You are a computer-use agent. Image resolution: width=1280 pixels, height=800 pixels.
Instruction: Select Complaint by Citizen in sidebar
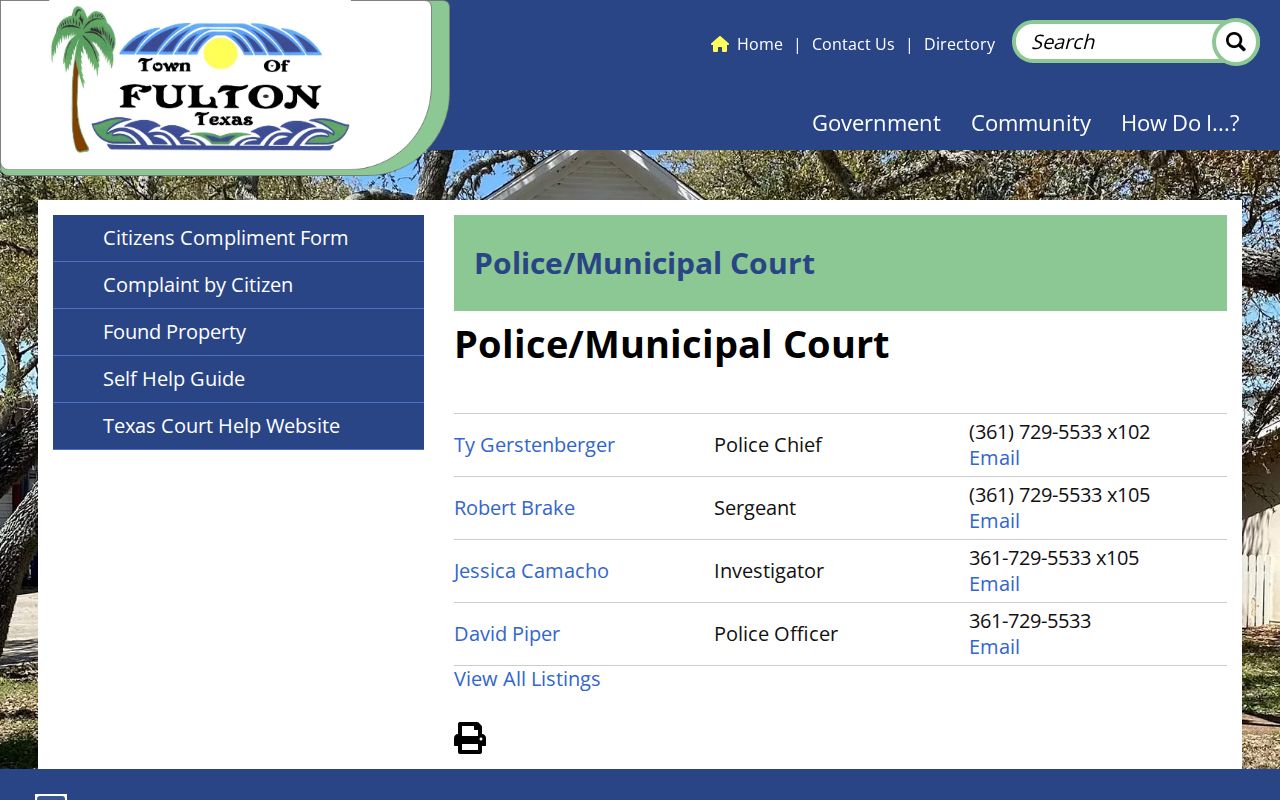(238, 285)
